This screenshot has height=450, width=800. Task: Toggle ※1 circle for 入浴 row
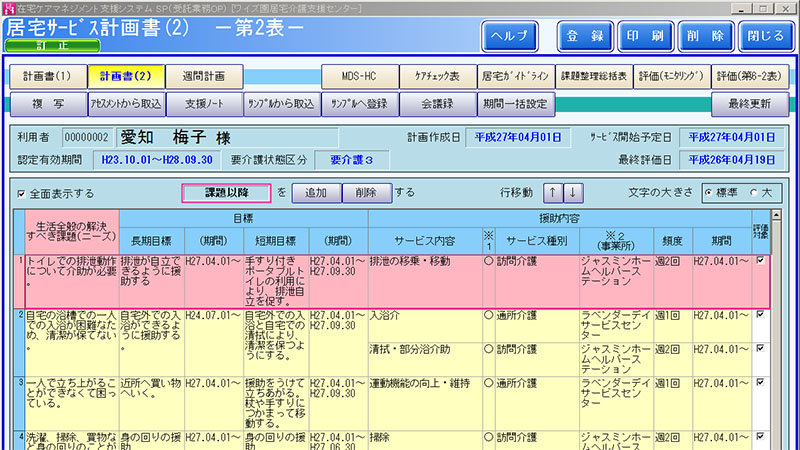[488, 315]
